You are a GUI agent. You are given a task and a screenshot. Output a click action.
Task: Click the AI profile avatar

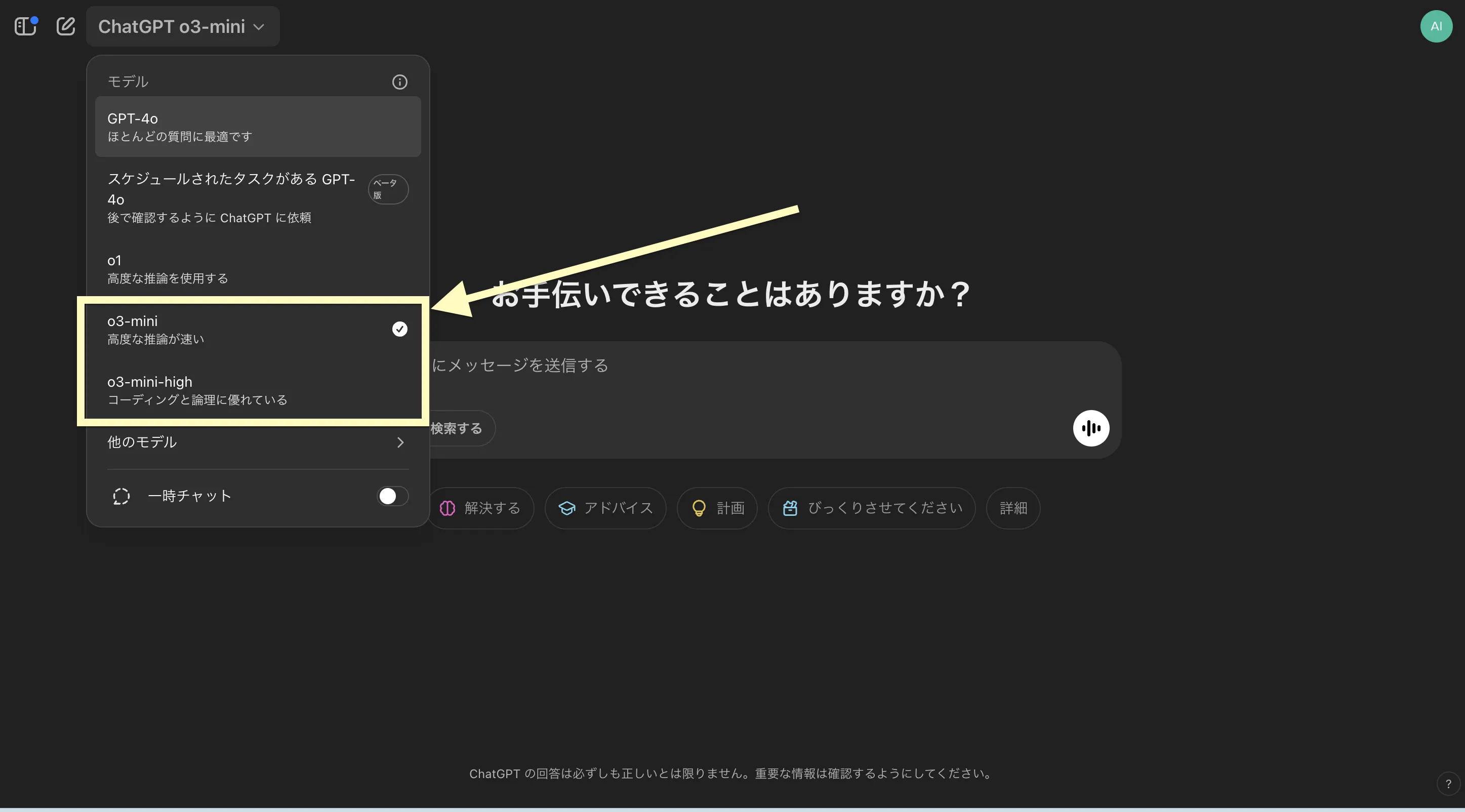(x=1436, y=26)
